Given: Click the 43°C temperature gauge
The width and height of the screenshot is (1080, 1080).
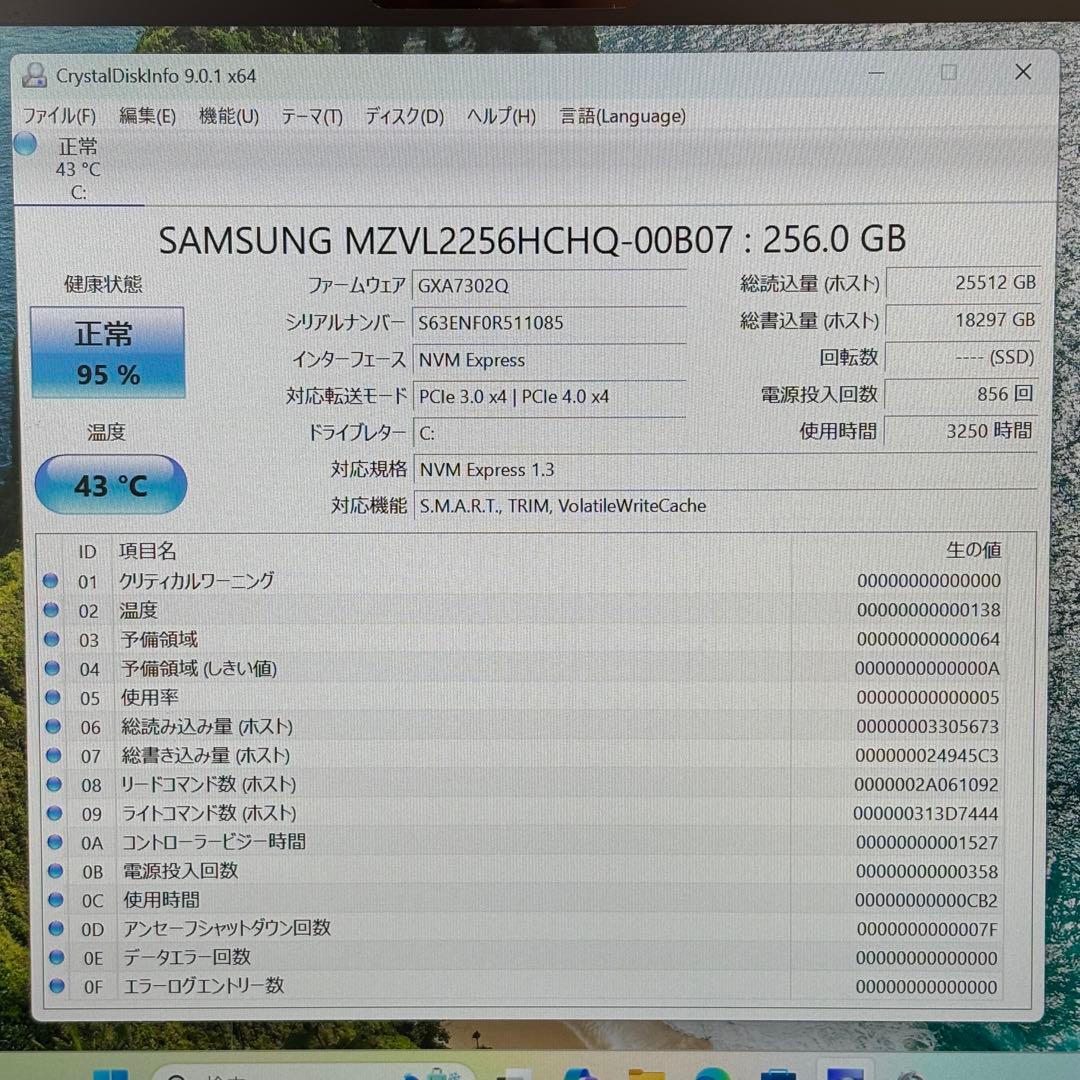Looking at the screenshot, I should pyautogui.click(x=110, y=484).
